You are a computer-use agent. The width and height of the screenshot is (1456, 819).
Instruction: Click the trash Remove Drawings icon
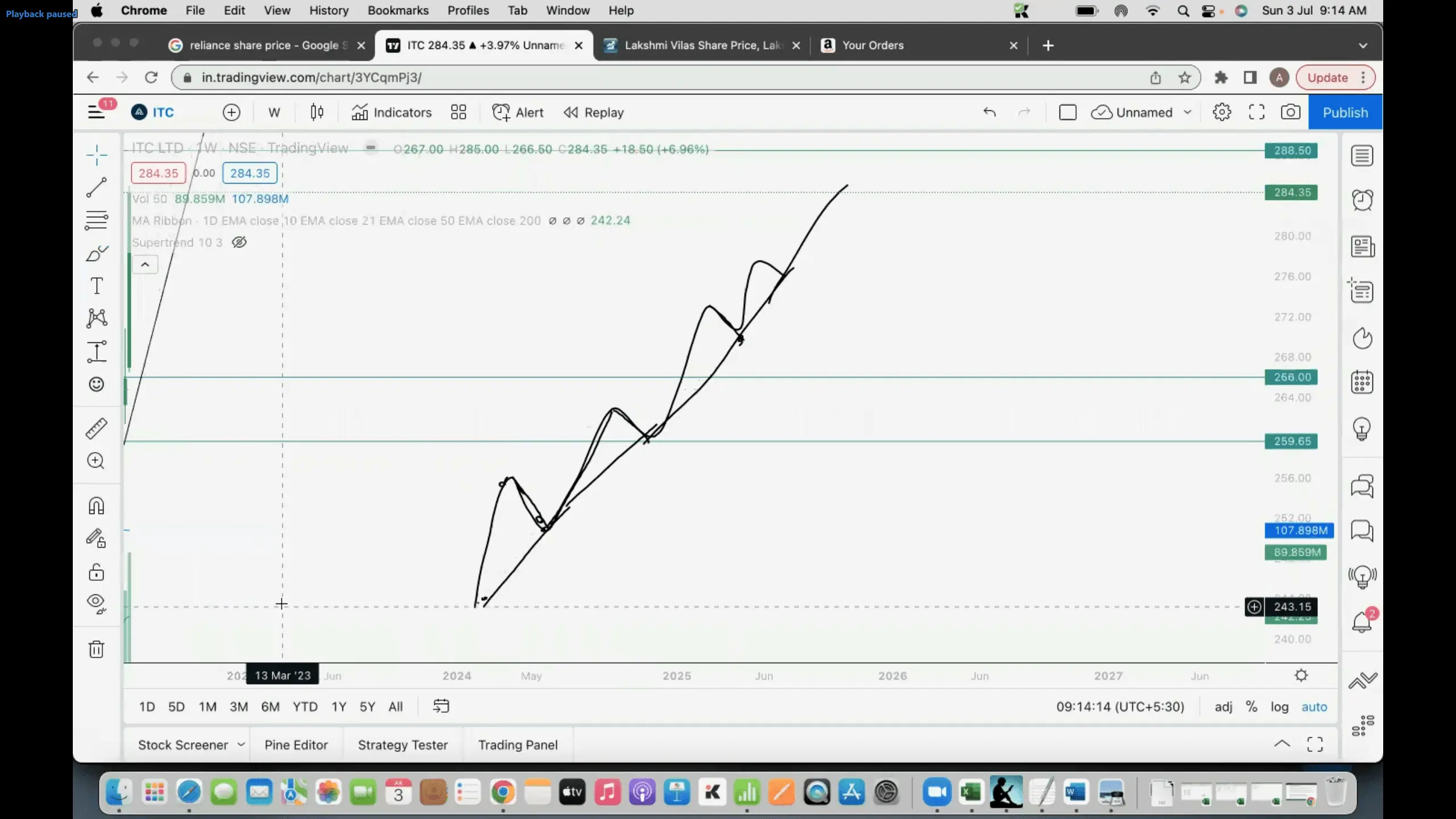[96, 649]
